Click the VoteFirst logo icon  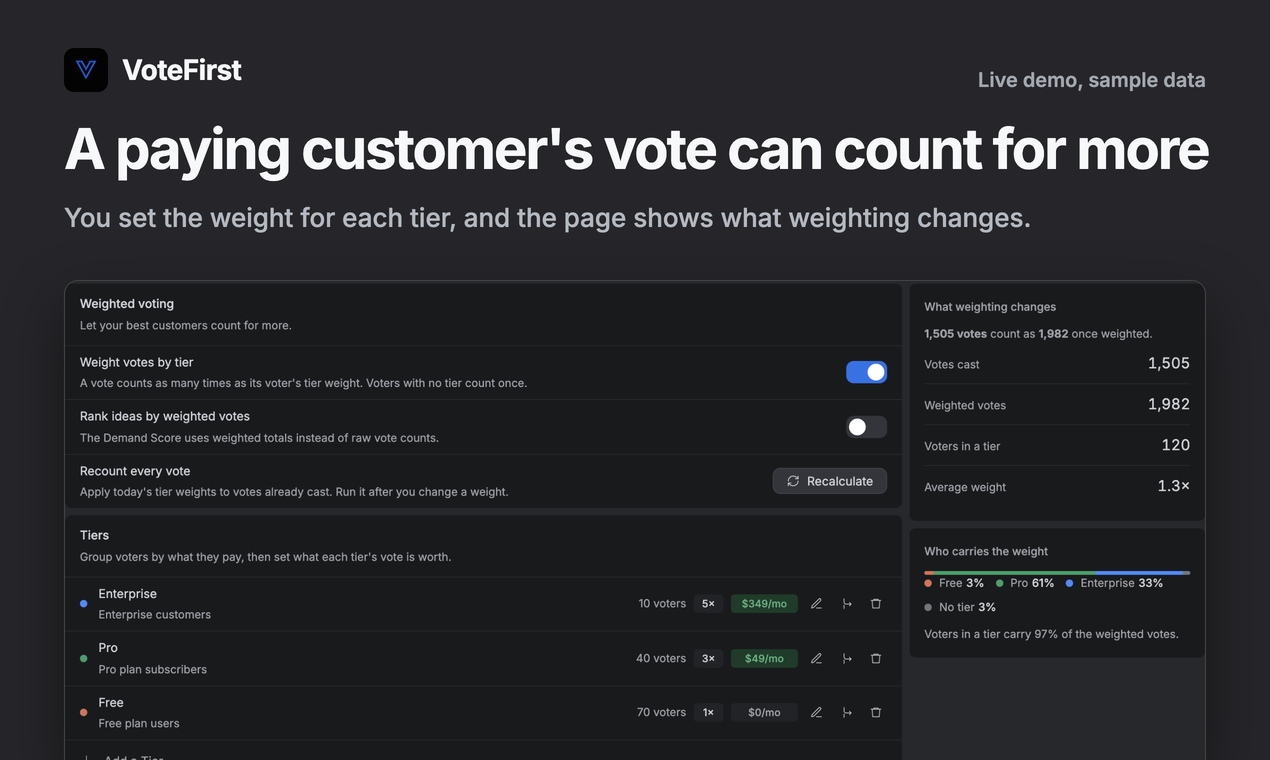point(86,70)
